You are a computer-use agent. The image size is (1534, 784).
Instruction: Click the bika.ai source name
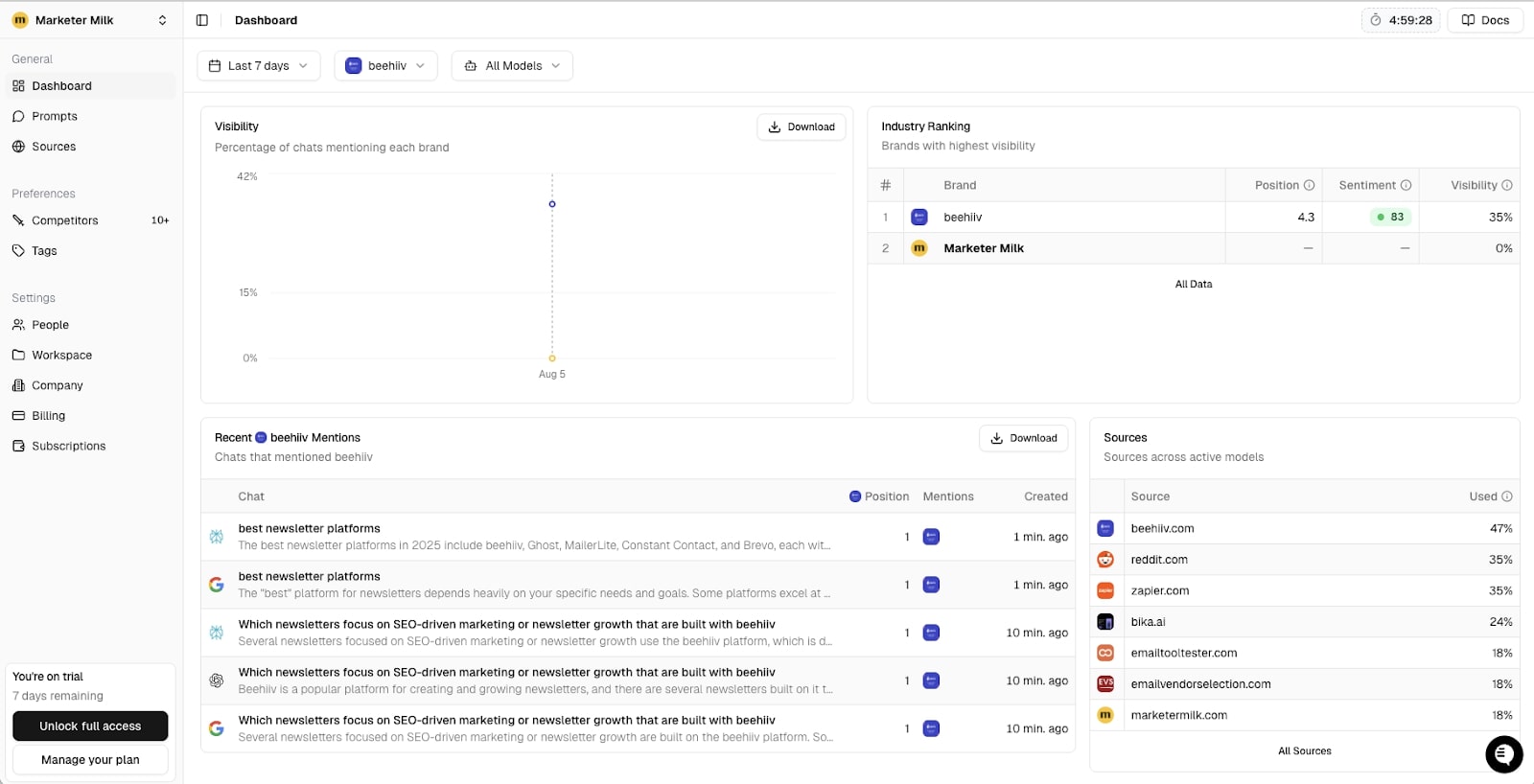1148,622
